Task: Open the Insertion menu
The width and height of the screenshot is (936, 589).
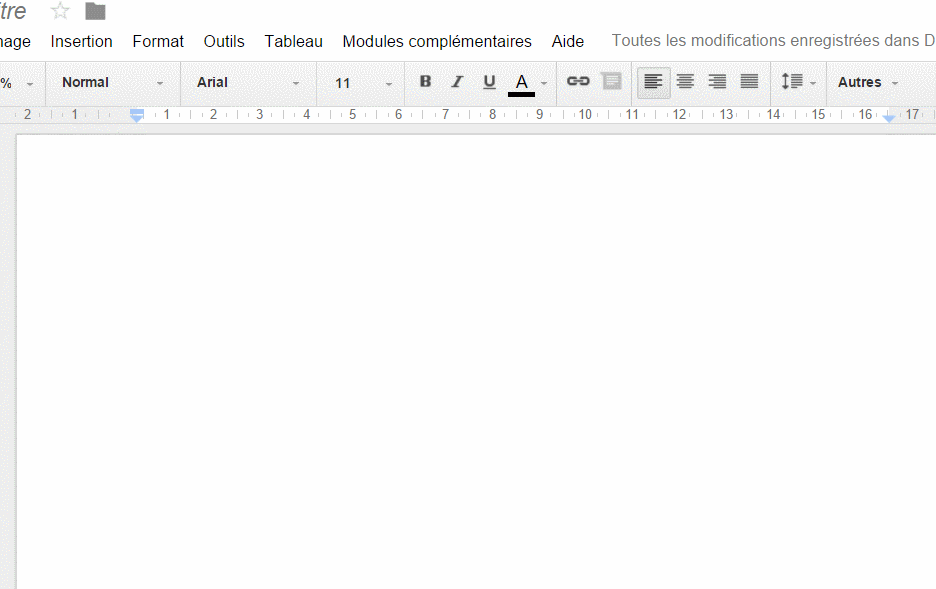Action: (x=81, y=41)
